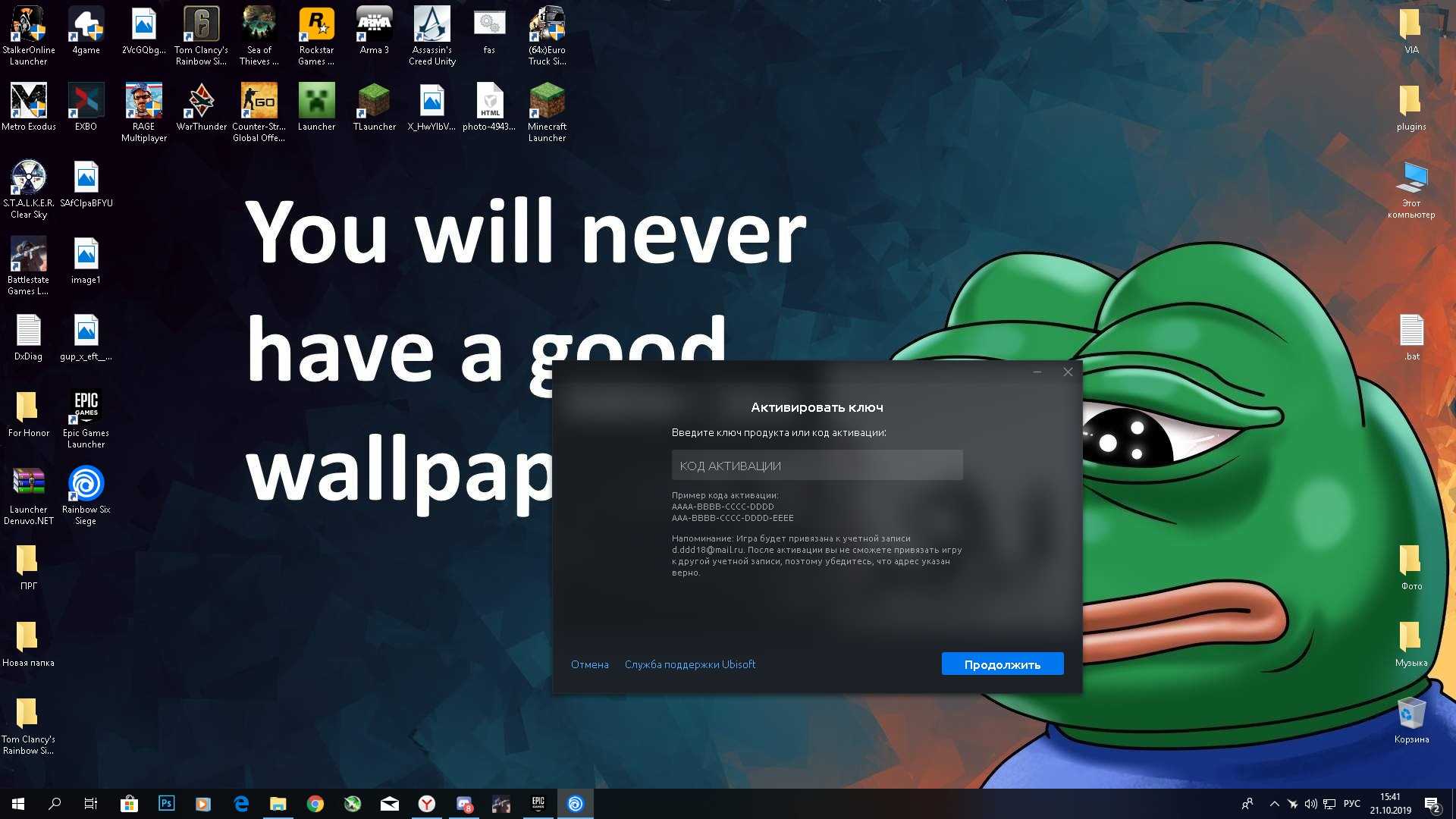Image resolution: width=1456 pixels, height=819 pixels.
Task: Open Euro Truck Simulator shortcut
Action: [x=547, y=36]
